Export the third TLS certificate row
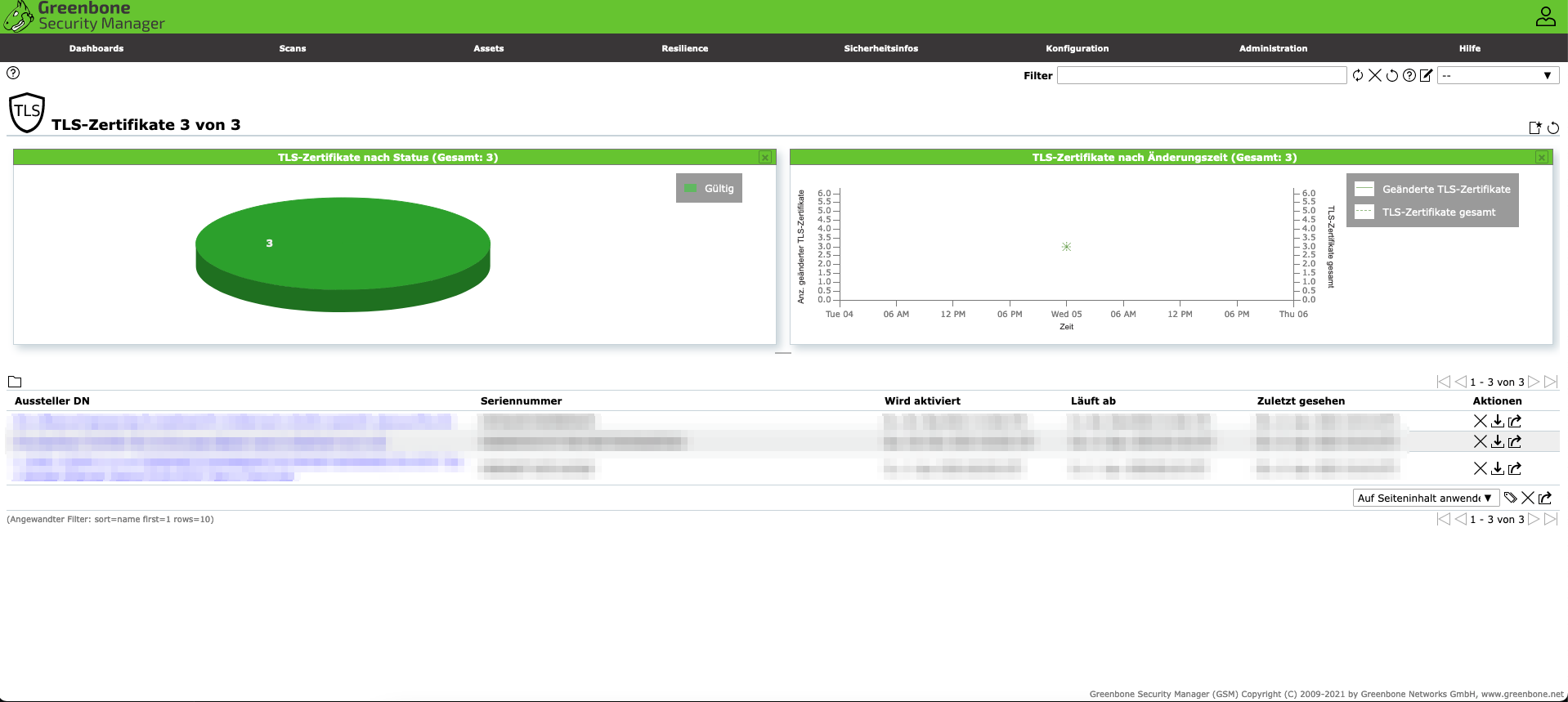The height and width of the screenshot is (702, 1568). click(1515, 468)
